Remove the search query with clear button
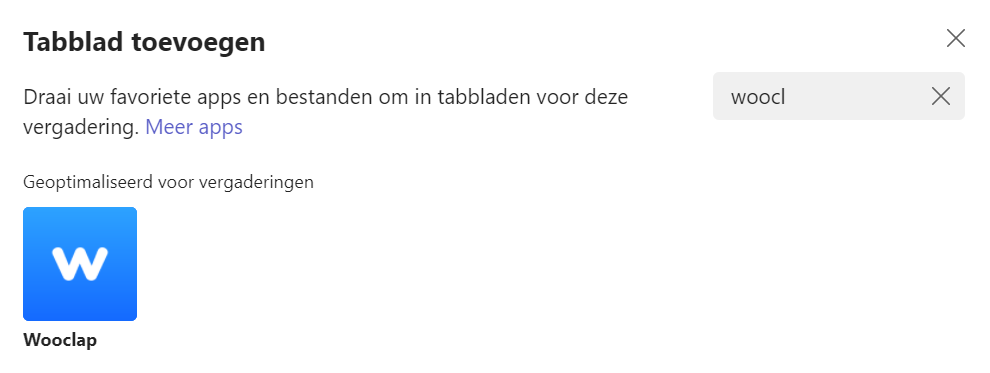 (x=941, y=97)
